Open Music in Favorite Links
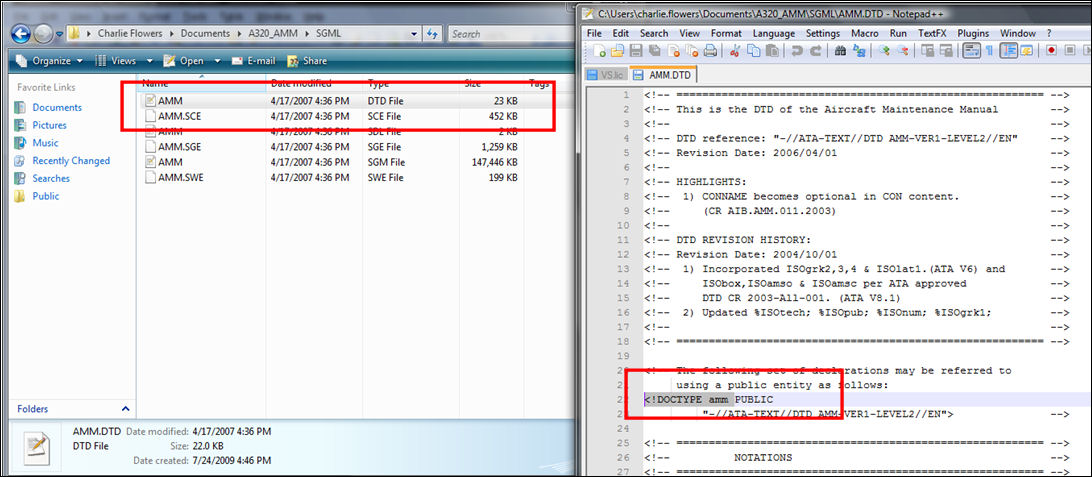This screenshot has height=477, width=1092. [45, 143]
